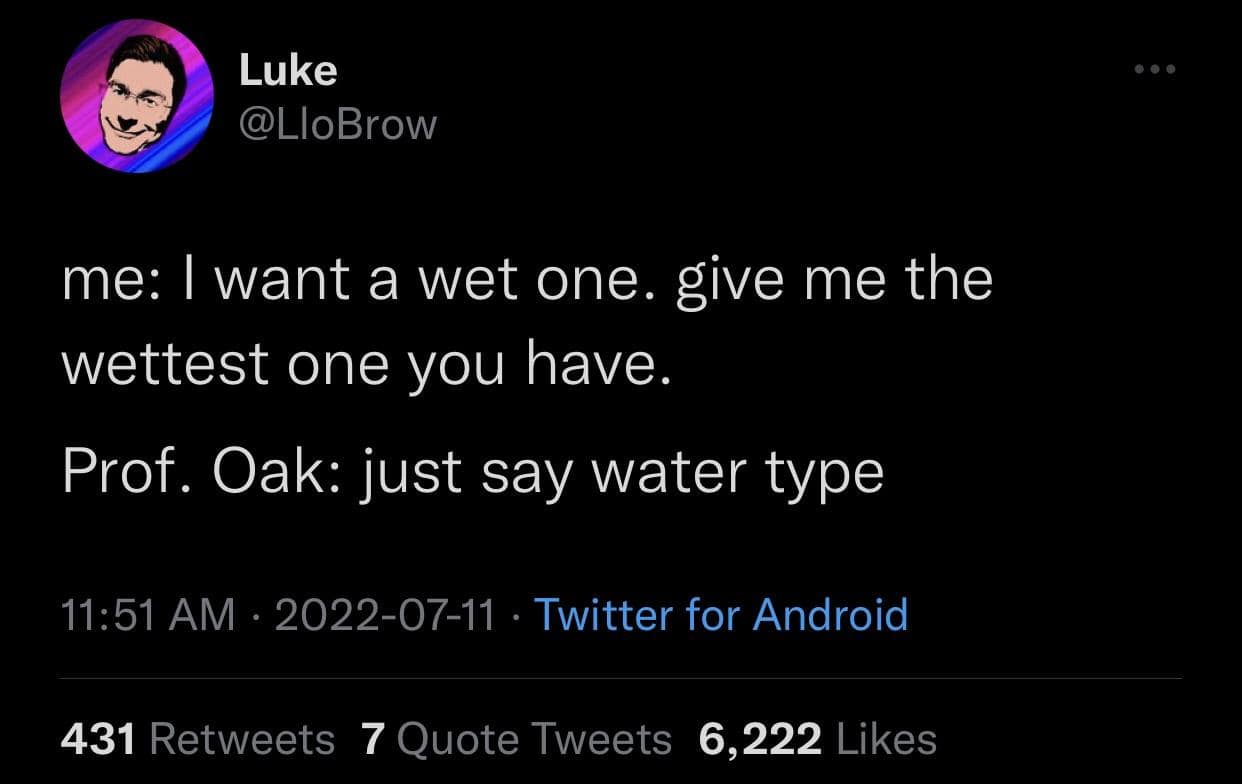Click the 2022-07-11 tweet date
This screenshot has height=784, width=1242.
click(384, 614)
